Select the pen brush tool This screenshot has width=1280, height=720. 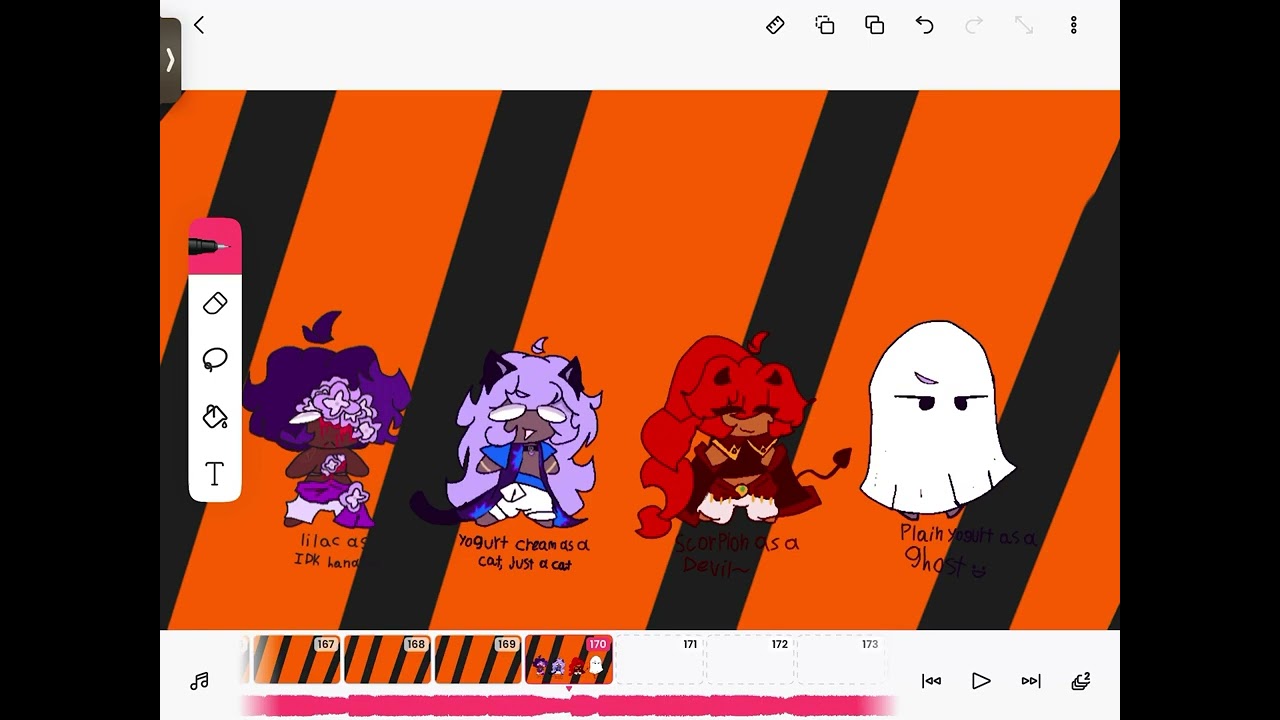coord(215,246)
